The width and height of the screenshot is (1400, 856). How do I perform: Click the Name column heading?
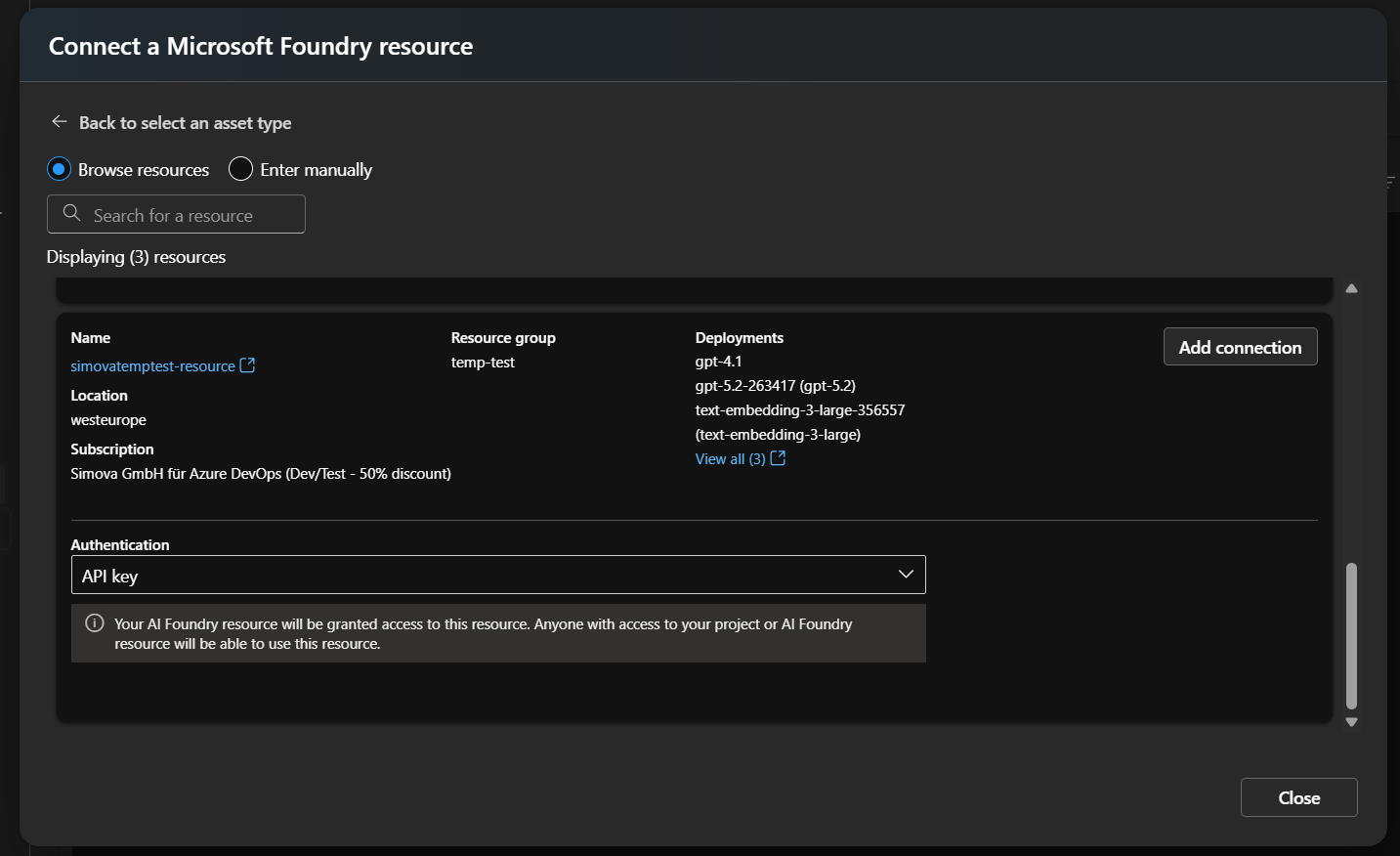[91, 338]
